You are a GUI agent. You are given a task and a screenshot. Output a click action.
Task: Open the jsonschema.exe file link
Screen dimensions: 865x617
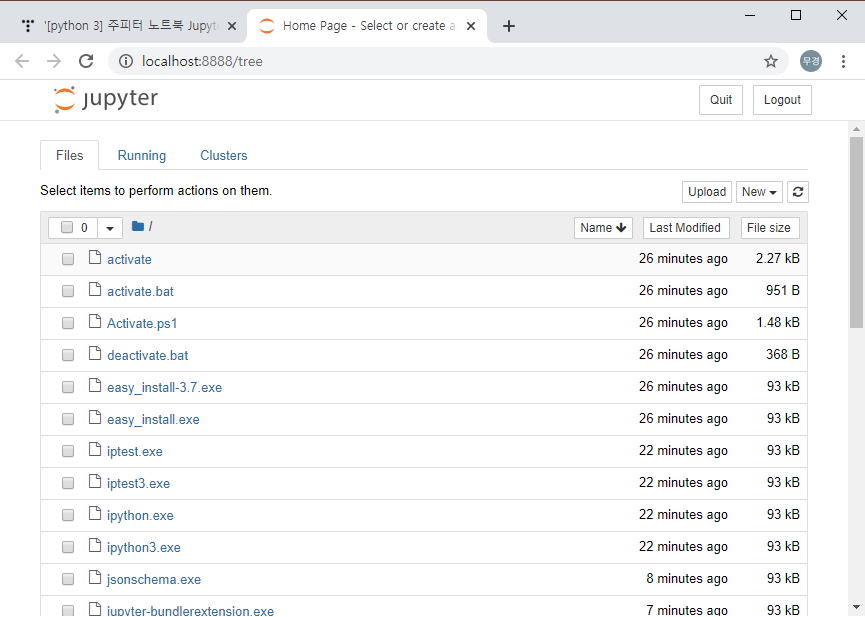point(154,579)
